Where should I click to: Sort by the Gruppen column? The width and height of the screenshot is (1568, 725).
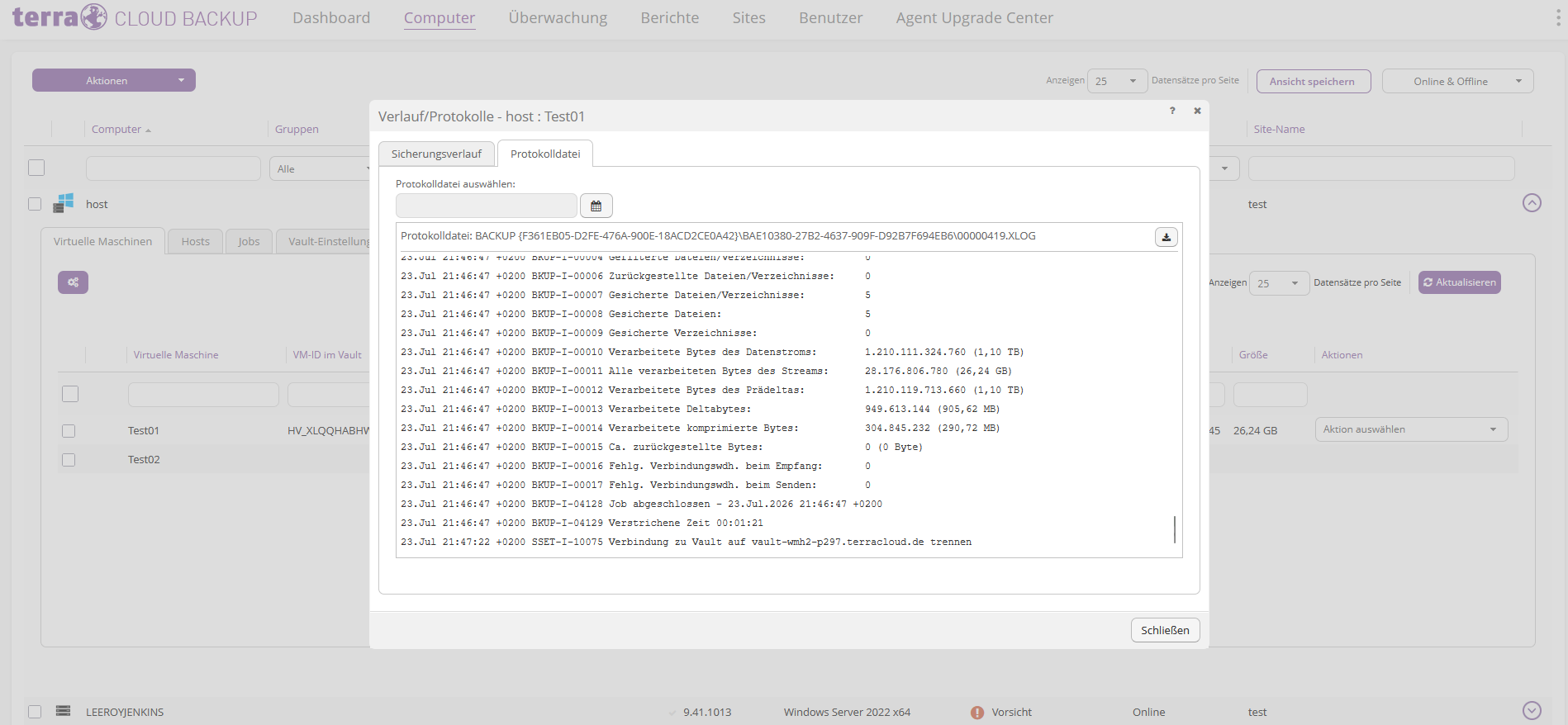[297, 130]
